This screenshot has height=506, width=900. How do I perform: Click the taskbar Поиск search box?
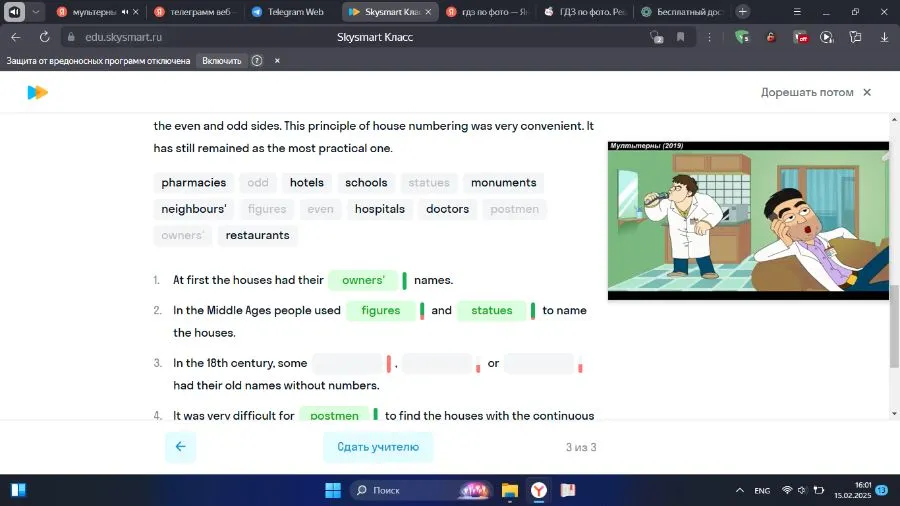pos(421,490)
